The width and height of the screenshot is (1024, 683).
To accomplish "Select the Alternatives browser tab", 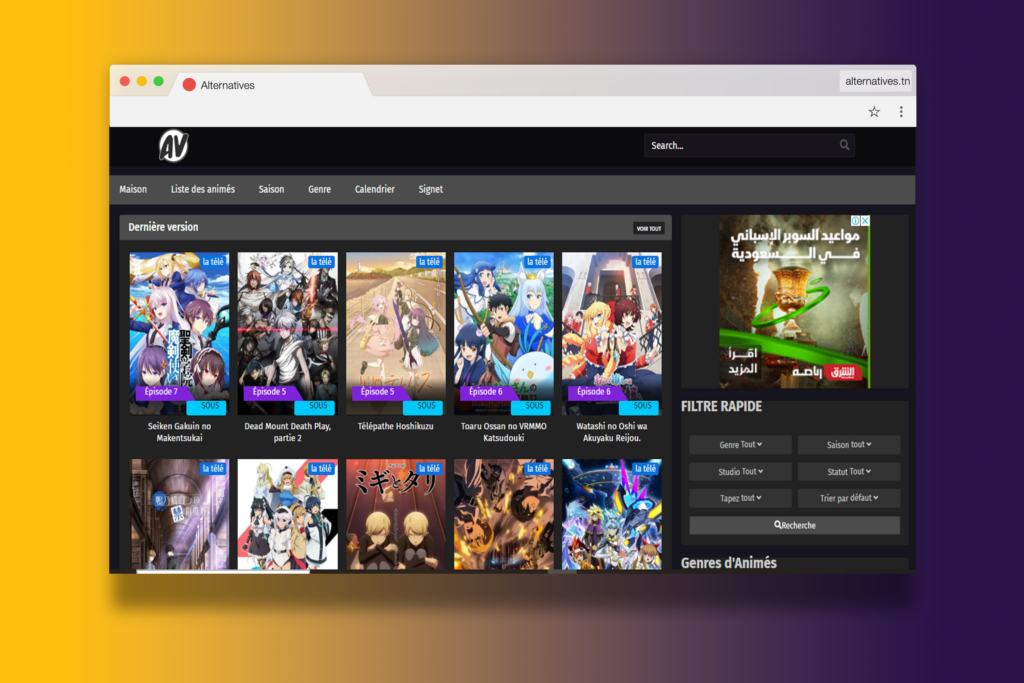I will (271, 85).
